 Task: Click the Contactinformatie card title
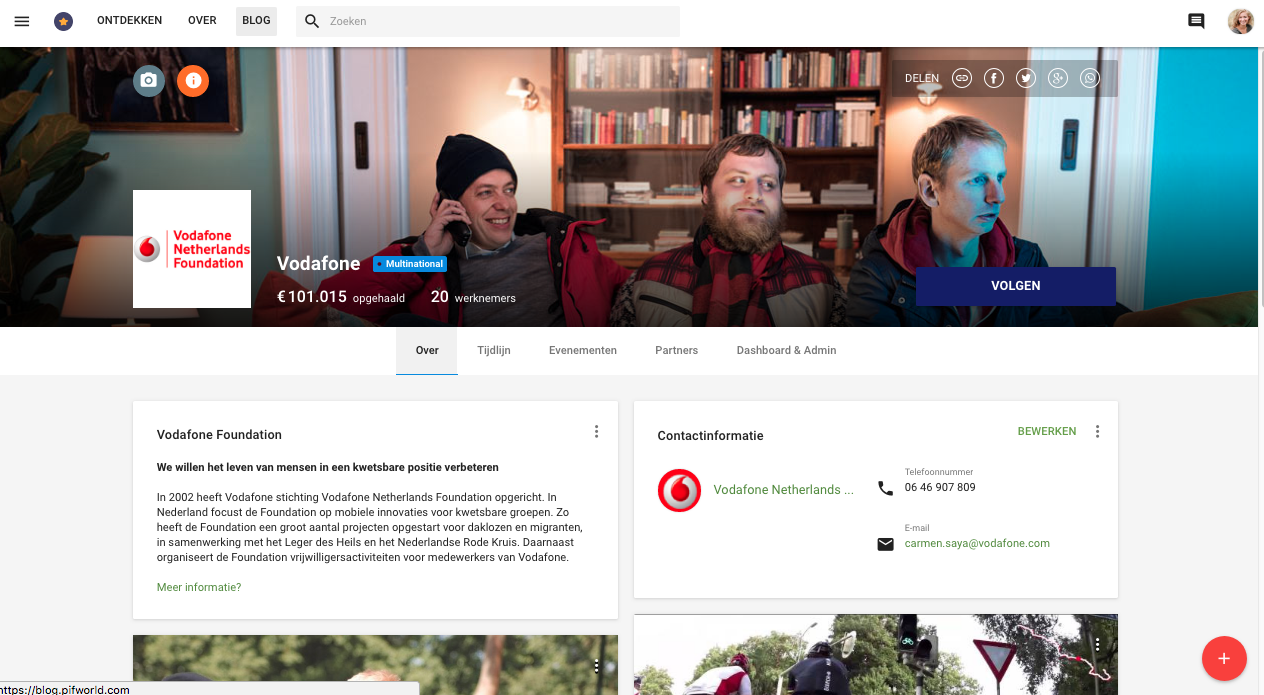click(x=710, y=436)
